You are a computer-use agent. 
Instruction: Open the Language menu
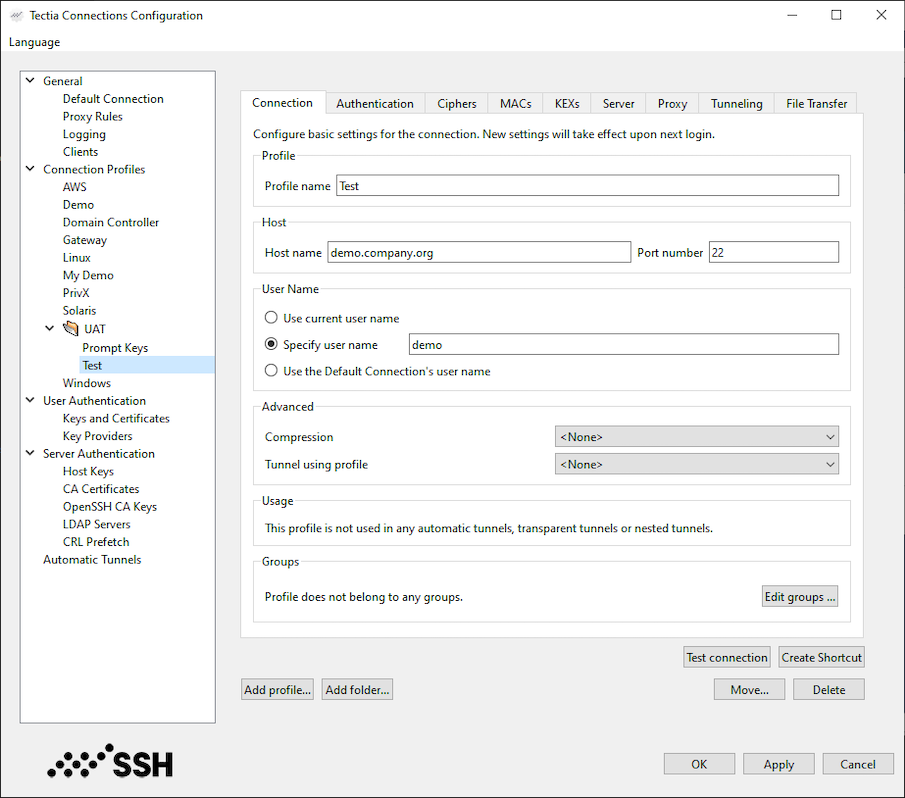tap(34, 42)
